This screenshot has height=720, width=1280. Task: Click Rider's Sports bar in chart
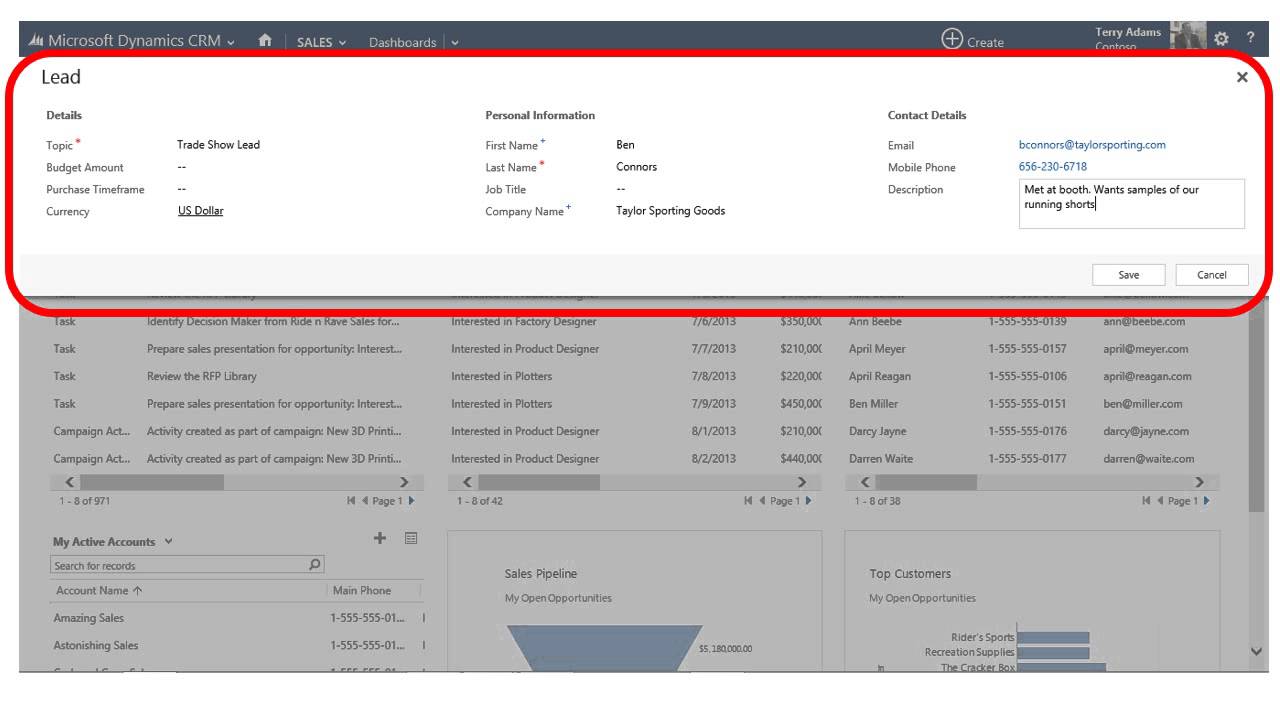[1053, 637]
